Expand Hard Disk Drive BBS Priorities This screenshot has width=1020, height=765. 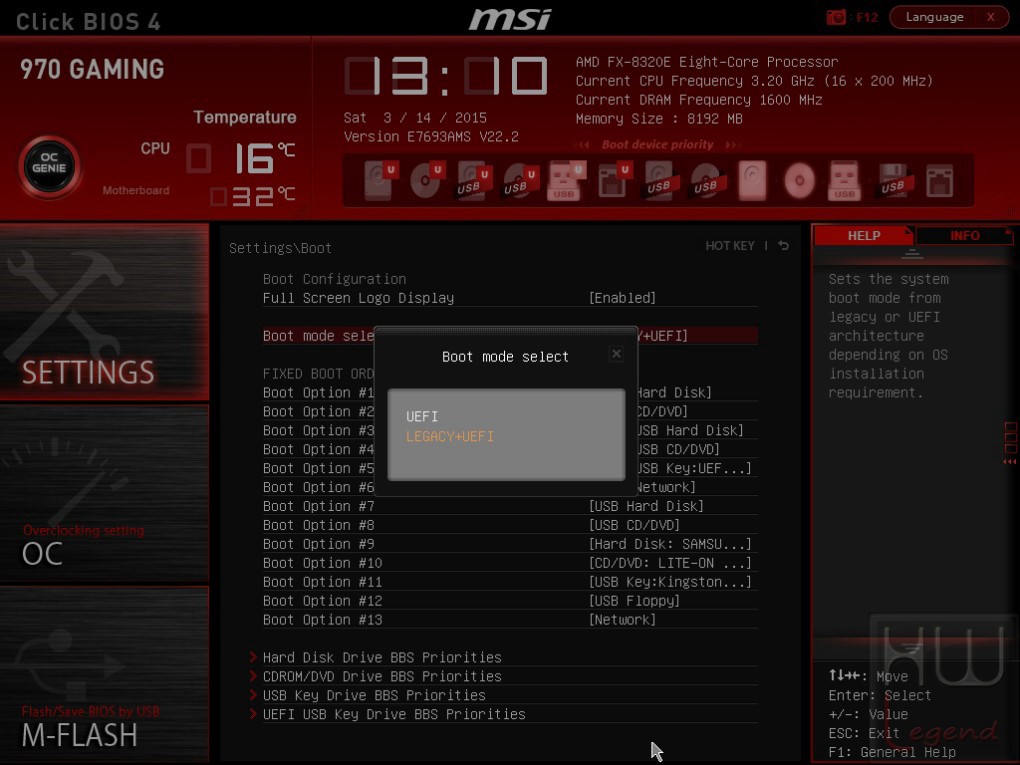pos(382,657)
